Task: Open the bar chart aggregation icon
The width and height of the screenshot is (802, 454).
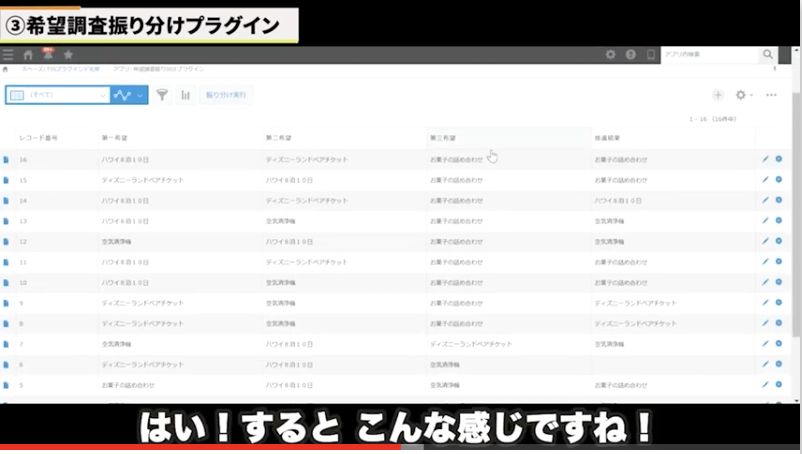Action: [x=185, y=95]
